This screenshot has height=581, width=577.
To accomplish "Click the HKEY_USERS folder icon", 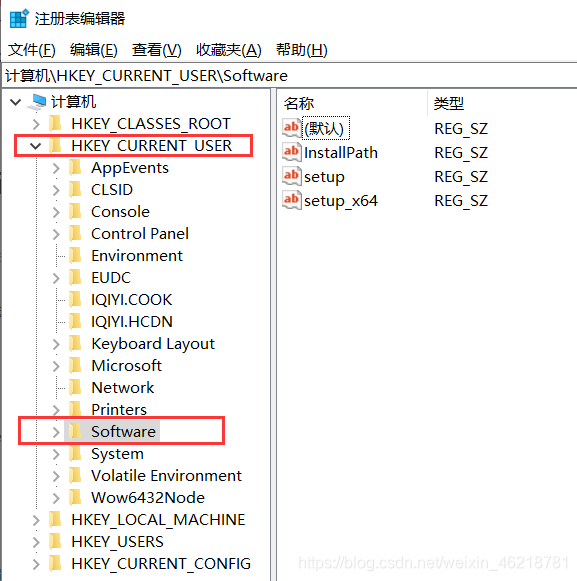I will [56, 541].
